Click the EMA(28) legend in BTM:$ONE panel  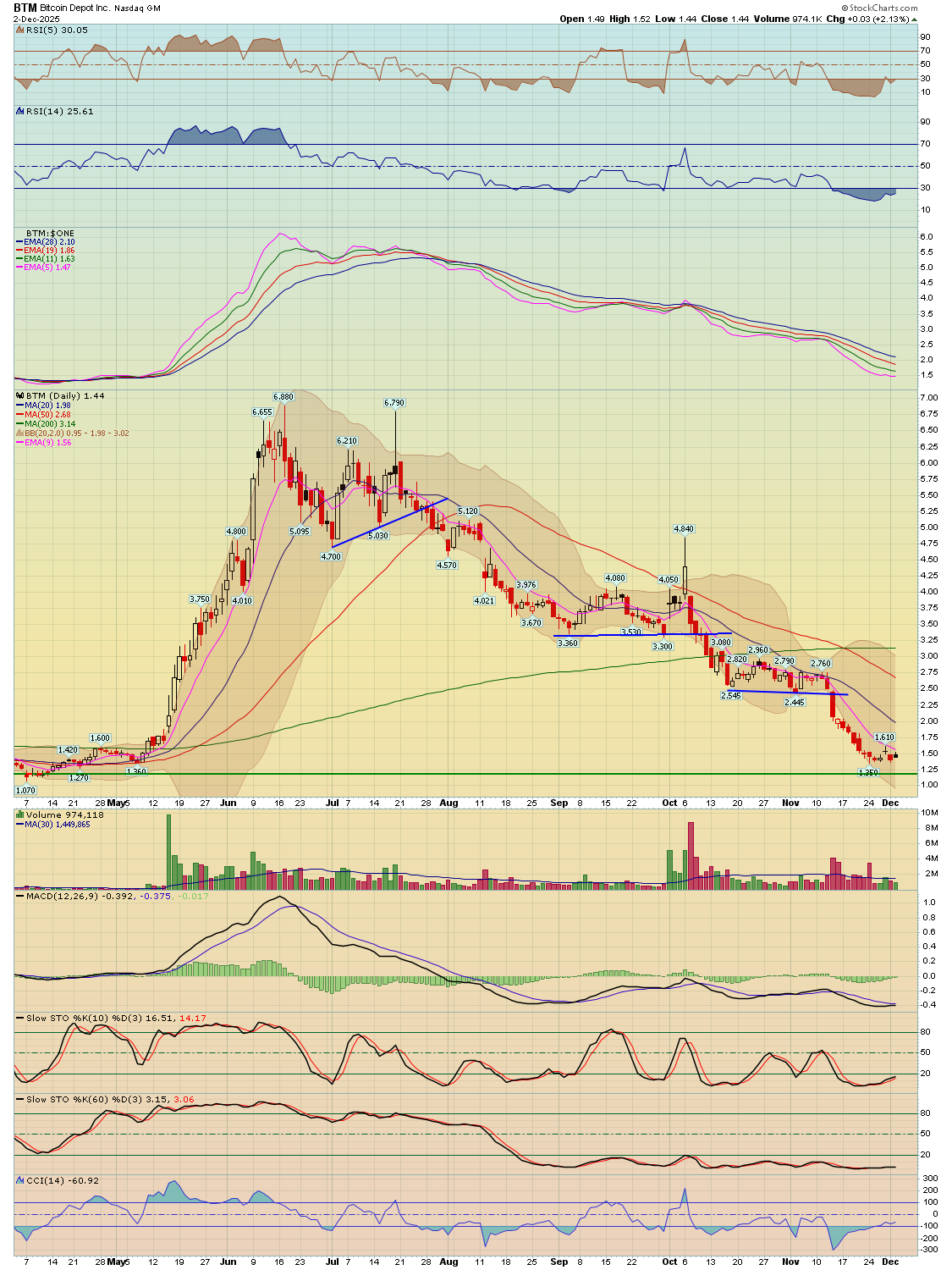[x=48, y=242]
